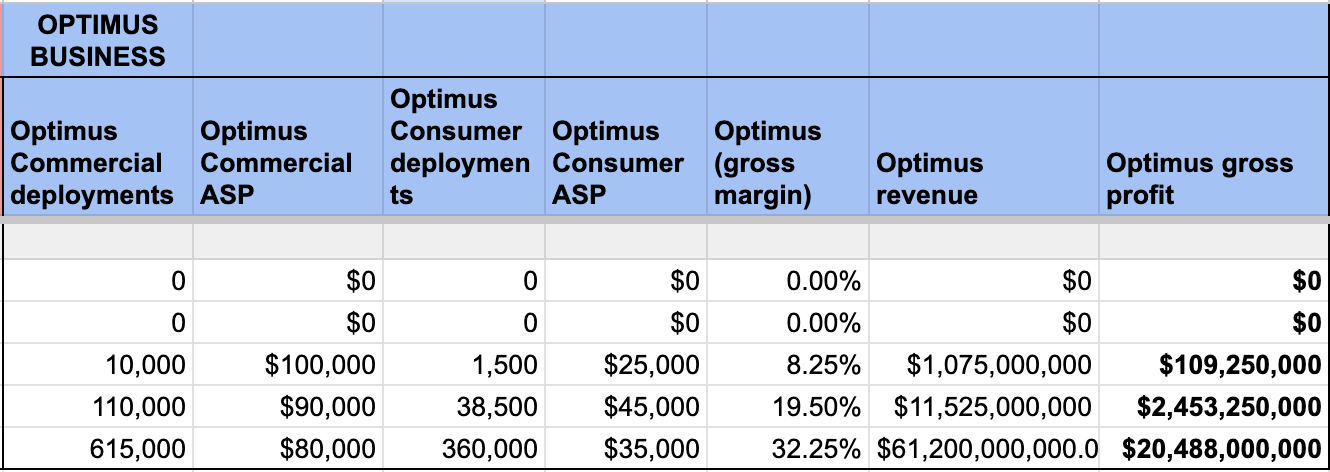Click the $1,075,000,000 revenue cell
The height and width of the screenshot is (472, 1330).
(984, 366)
